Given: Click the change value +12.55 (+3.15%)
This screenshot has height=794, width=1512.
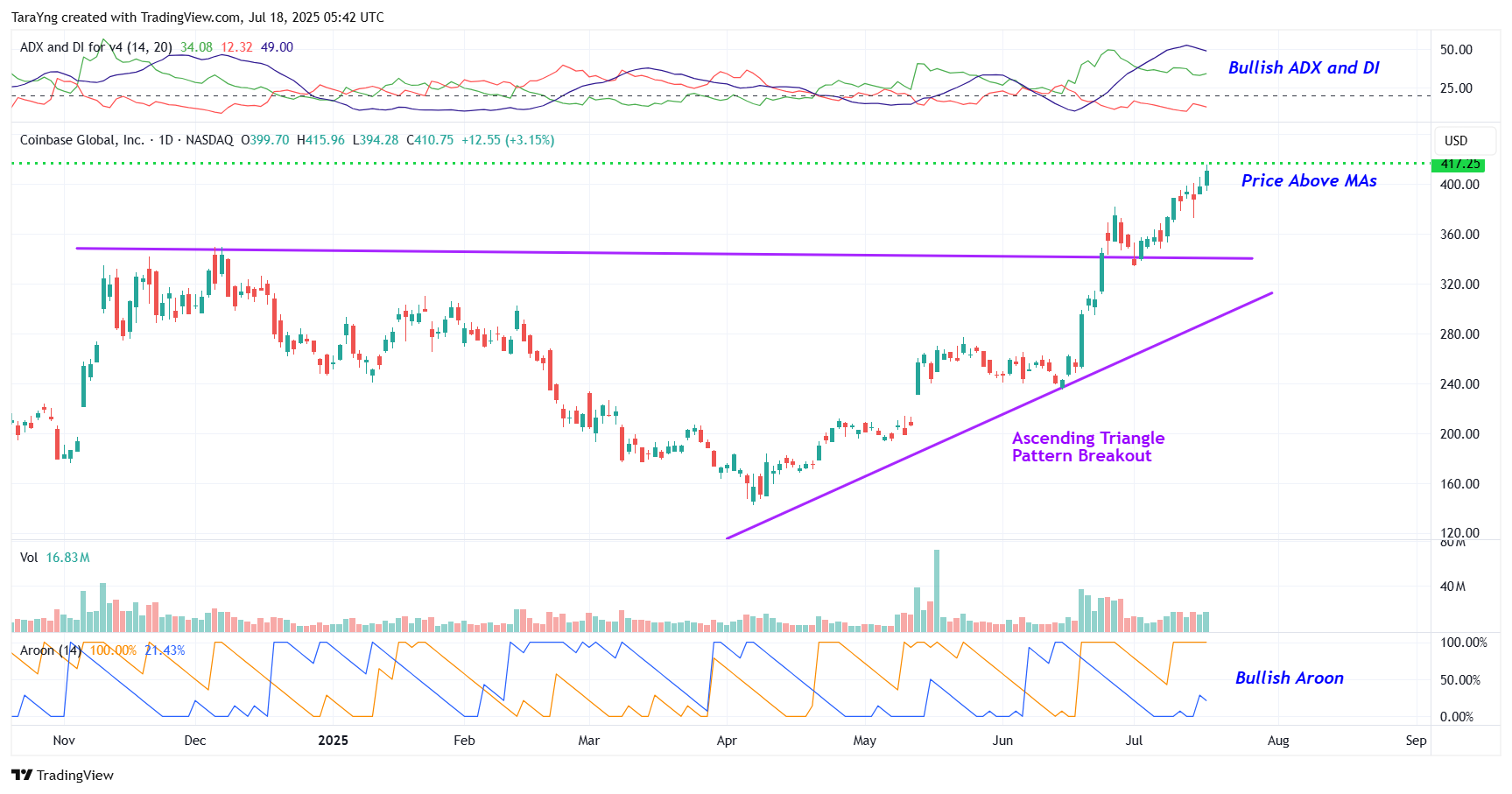Looking at the screenshot, I should (508, 140).
